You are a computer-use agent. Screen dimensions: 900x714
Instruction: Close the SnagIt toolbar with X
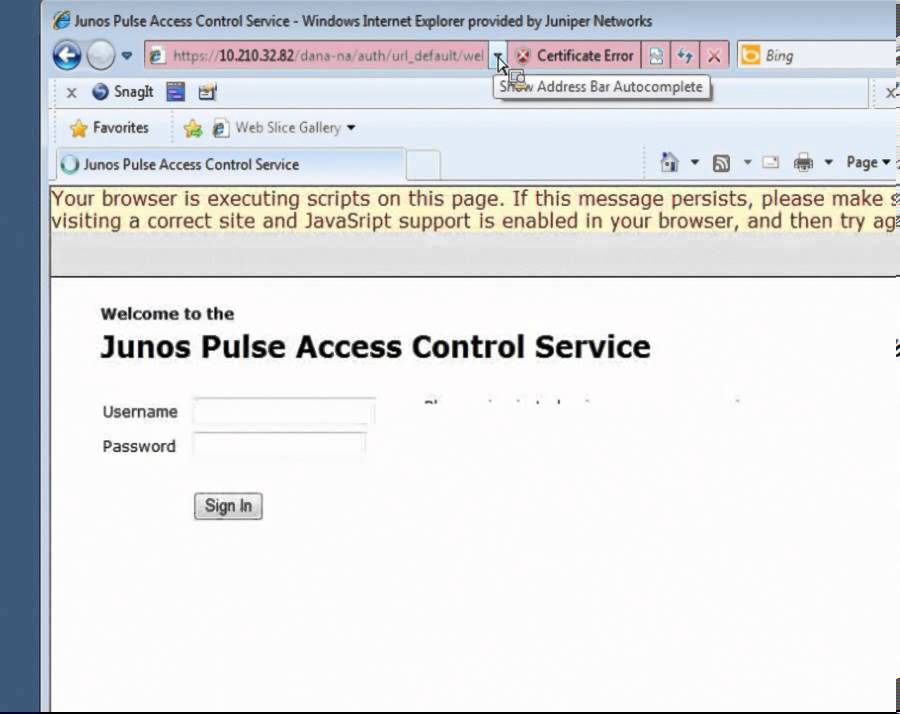tap(71, 92)
